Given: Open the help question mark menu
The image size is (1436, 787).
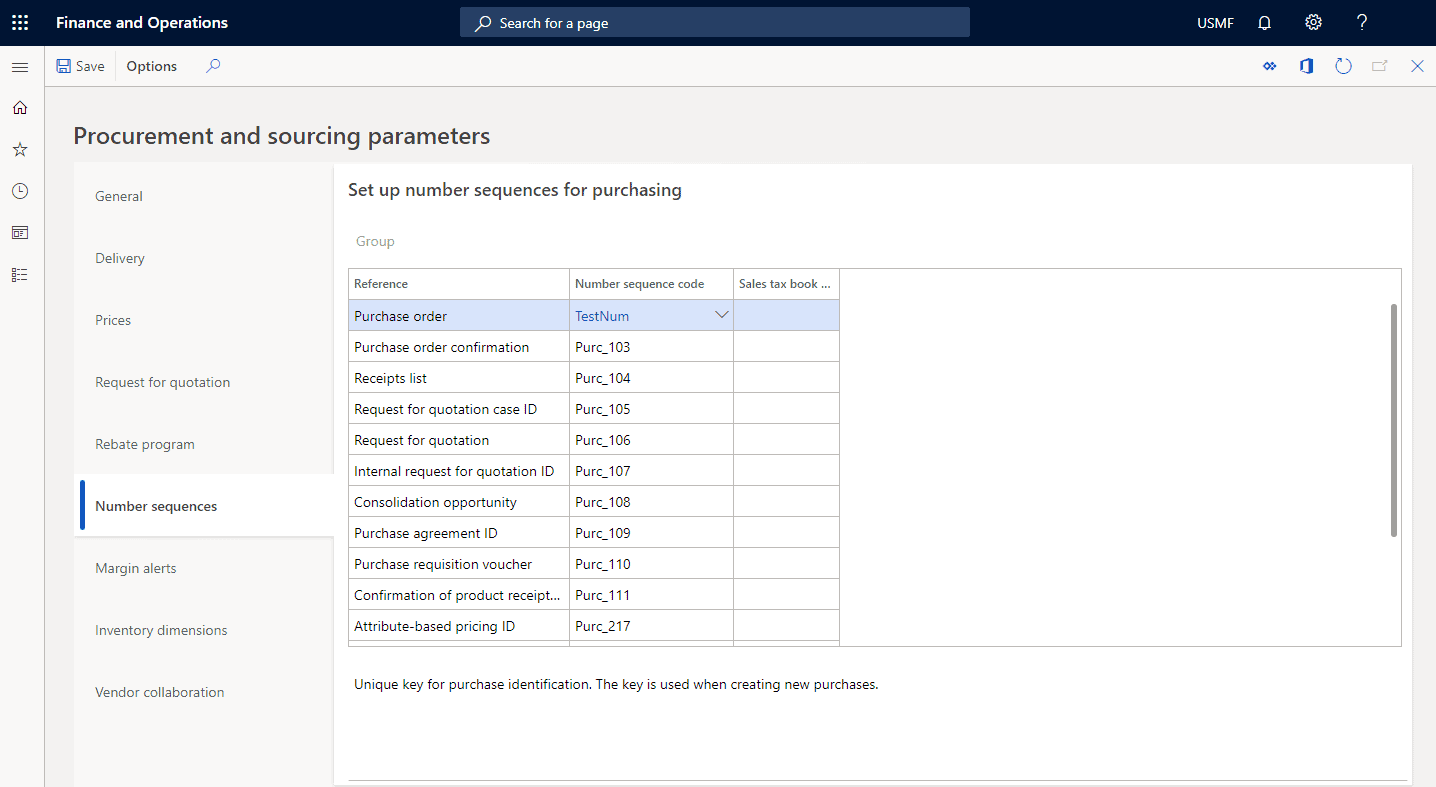Looking at the screenshot, I should pyautogui.click(x=1361, y=23).
